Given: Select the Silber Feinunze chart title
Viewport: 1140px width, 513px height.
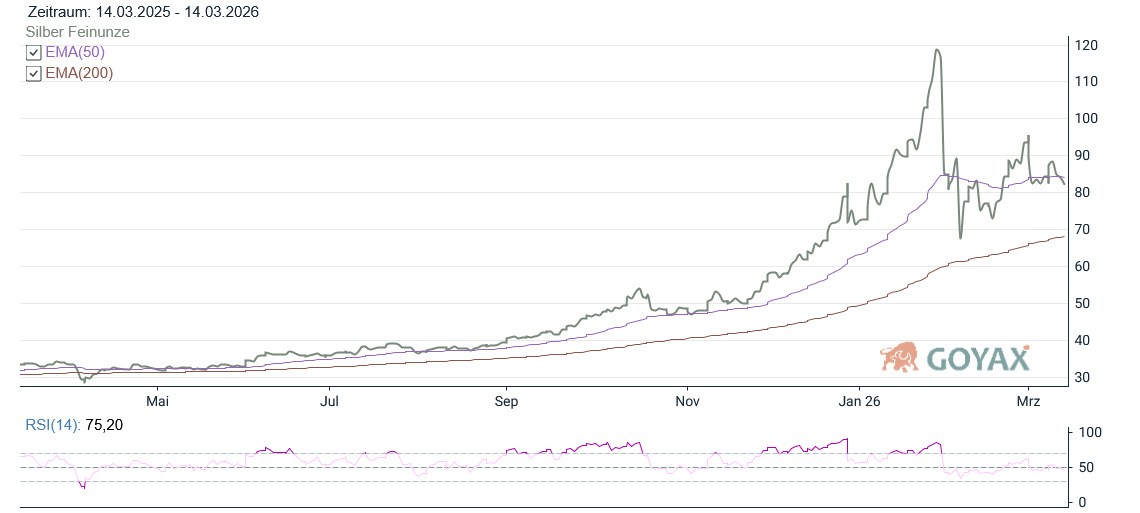Looking at the screenshot, I should point(77,32).
